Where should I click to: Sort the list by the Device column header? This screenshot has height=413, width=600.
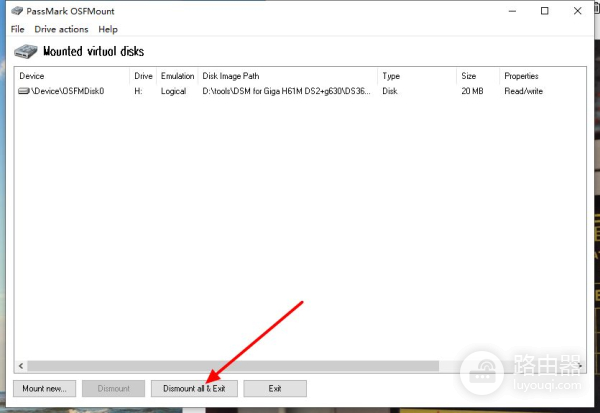click(x=70, y=76)
